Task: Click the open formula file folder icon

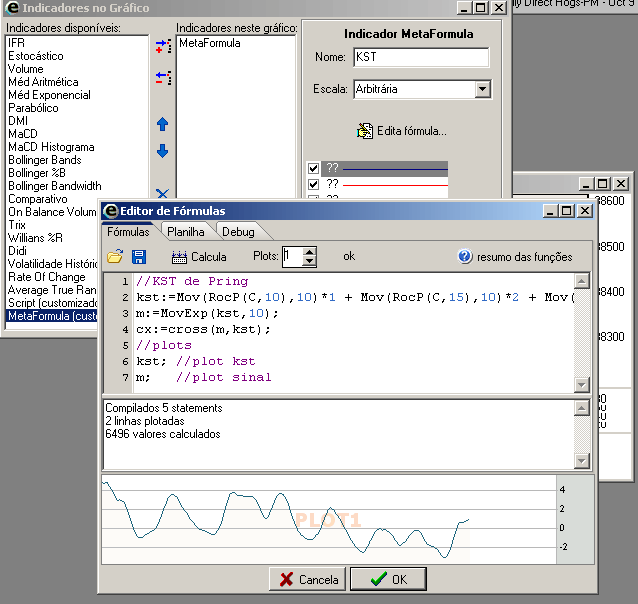Action: click(x=115, y=257)
